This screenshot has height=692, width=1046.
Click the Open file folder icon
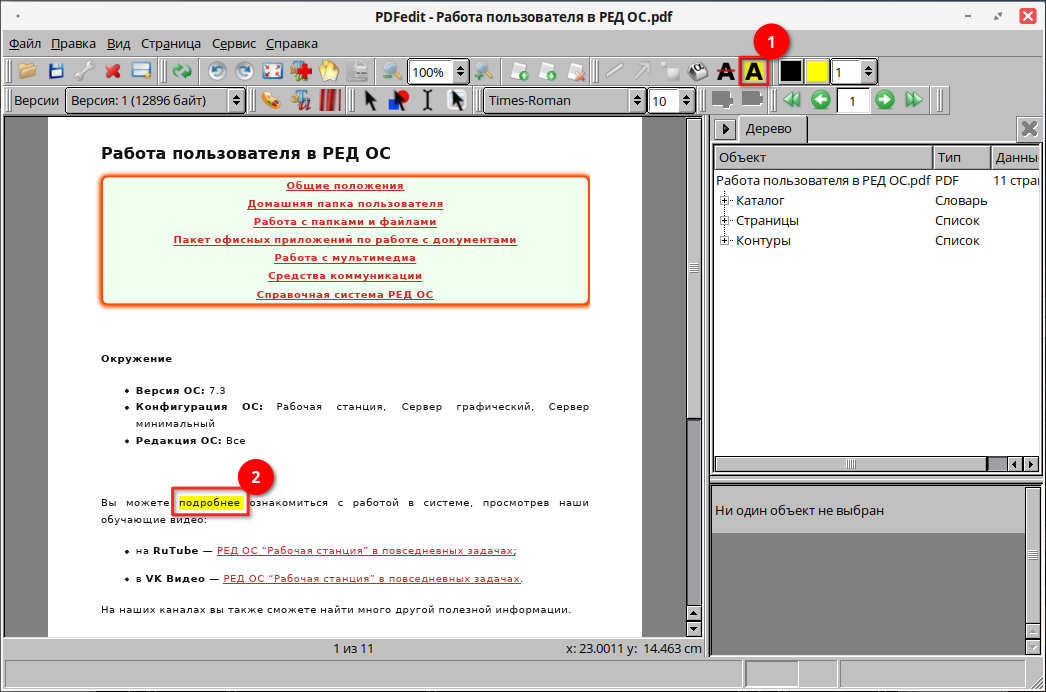click(27, 72)
